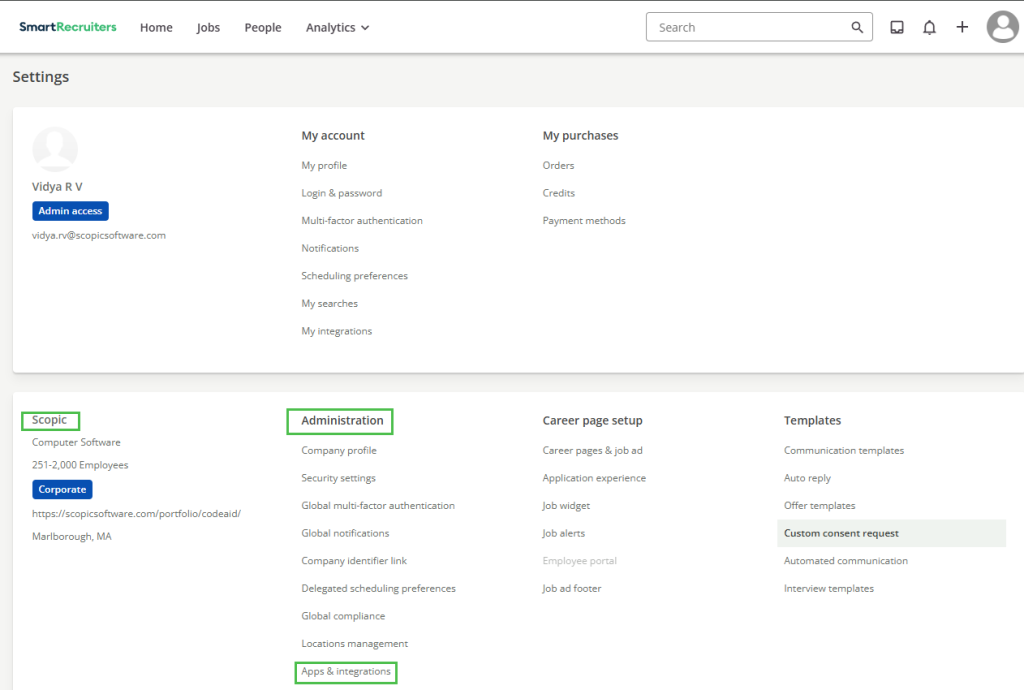Open Career pages & job ad
Viewport: 1024px width, 690px height.
(x=593, y=450)
